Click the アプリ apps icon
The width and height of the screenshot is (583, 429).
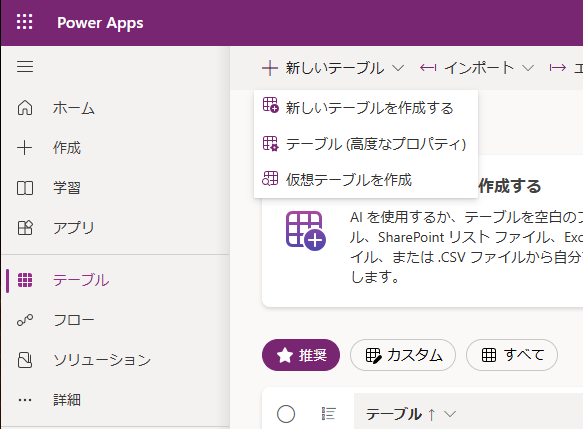[x=25, y=228]
